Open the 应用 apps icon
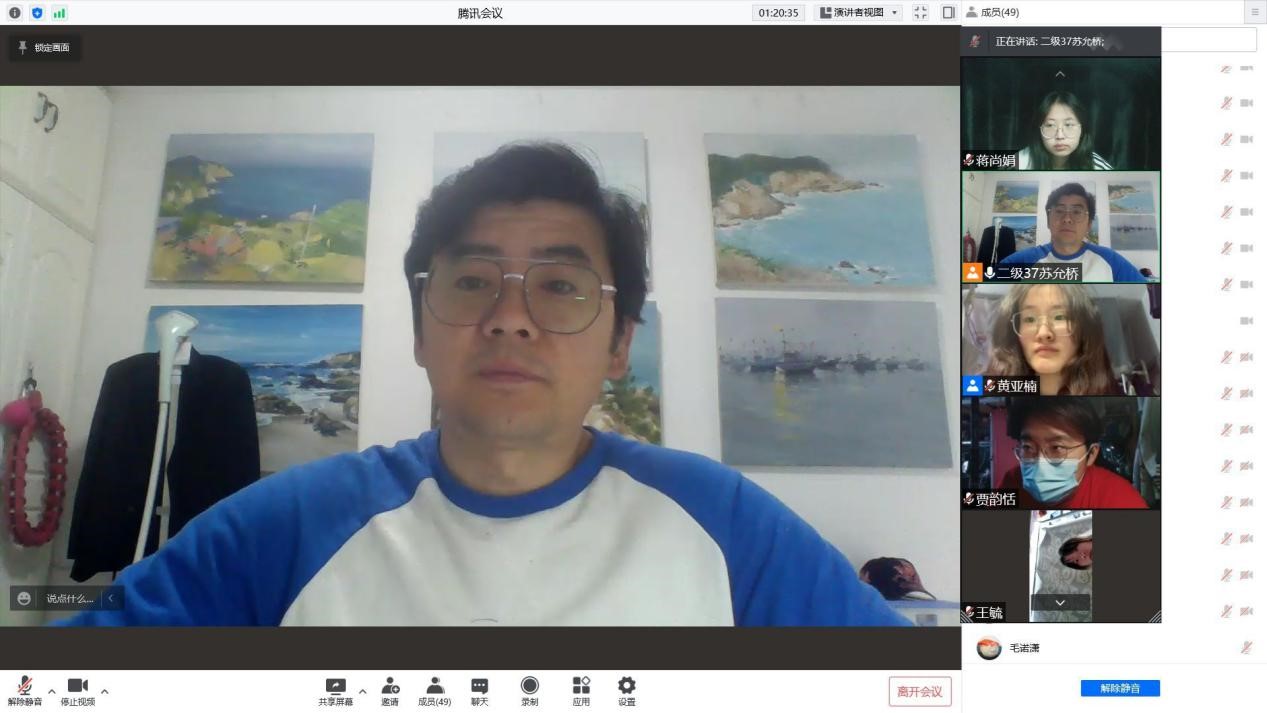The width and height of the screenshot is (1267, 713). click(x=581, y=690)
